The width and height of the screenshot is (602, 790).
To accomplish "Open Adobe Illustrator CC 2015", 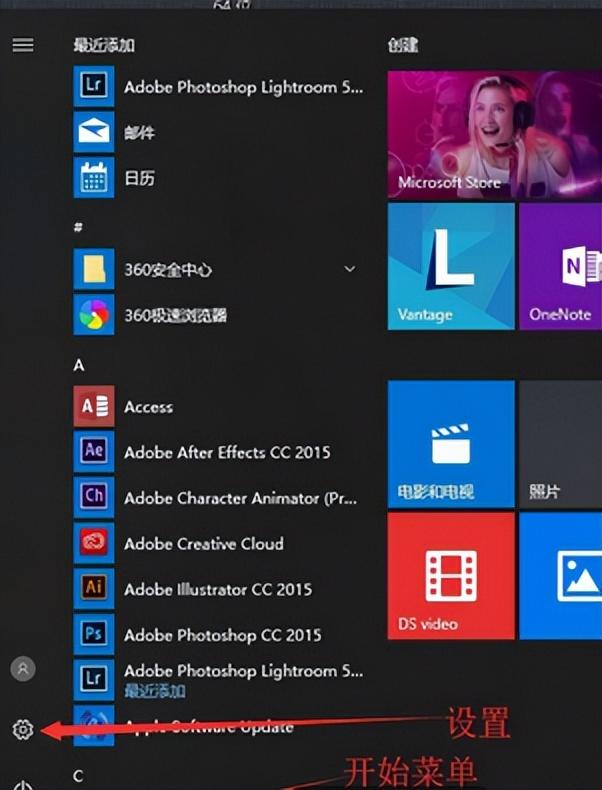I will 216,589.
